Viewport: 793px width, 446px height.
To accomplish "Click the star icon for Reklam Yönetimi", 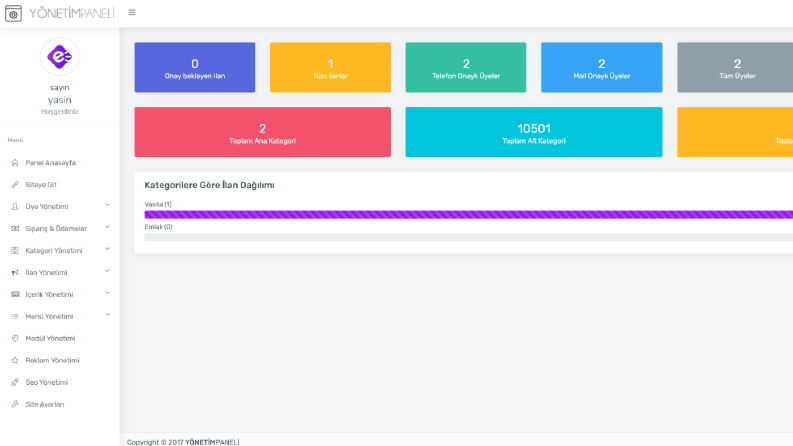I will pos(15,361).
